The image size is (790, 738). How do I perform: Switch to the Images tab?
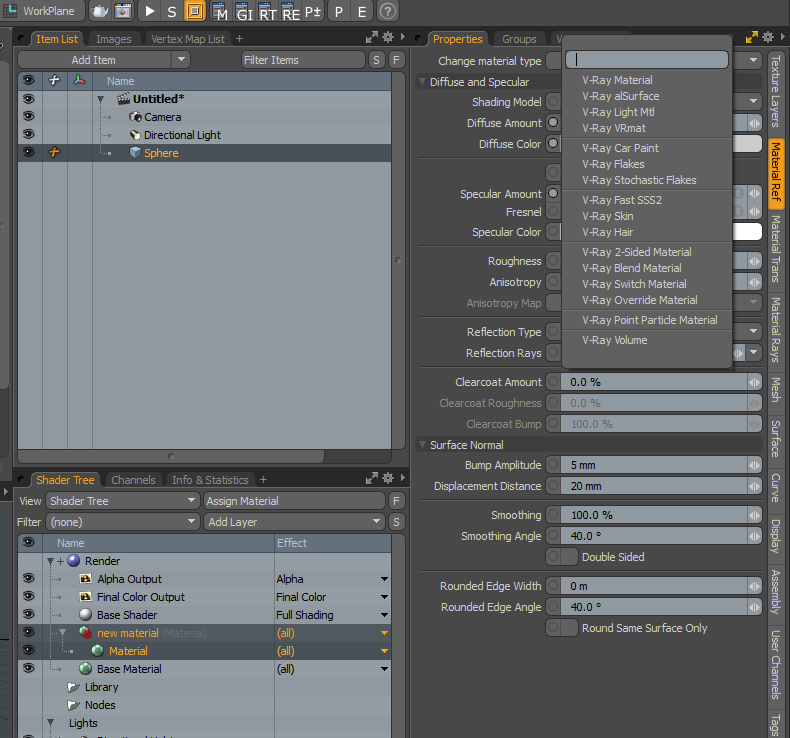click(113, 39)
